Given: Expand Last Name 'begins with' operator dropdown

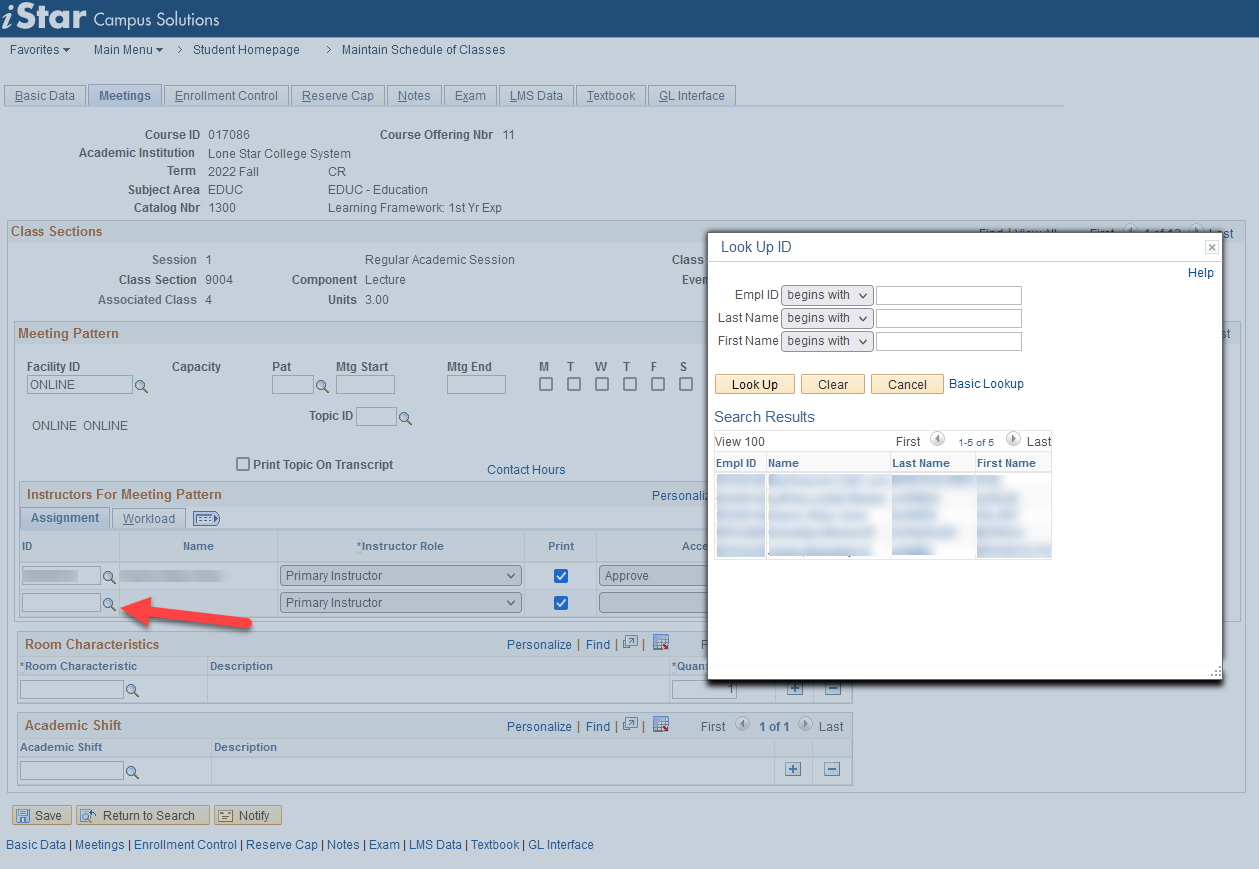Looking at the screenshot, I should pos(827,318).
